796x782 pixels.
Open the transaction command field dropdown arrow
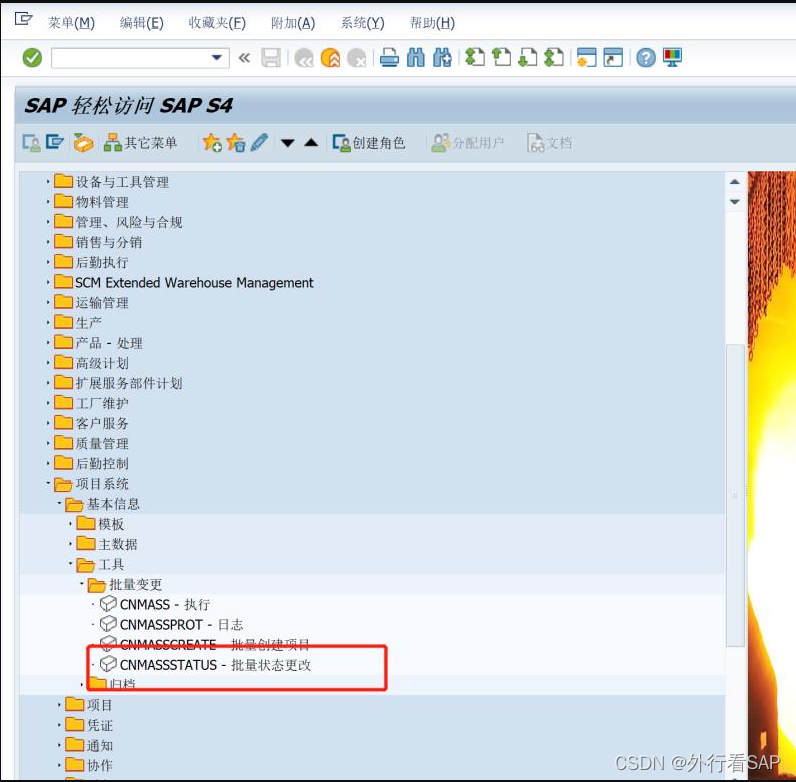pos(217,58)
